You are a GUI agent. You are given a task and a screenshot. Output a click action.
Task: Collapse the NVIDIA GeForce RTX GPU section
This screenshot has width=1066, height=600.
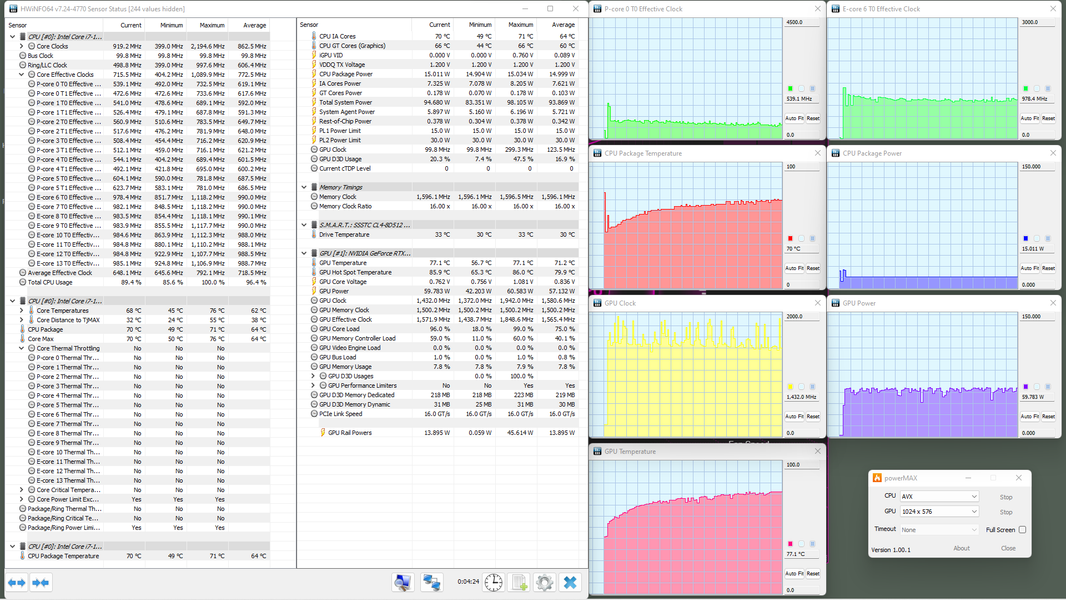click(x=305, y=253)
